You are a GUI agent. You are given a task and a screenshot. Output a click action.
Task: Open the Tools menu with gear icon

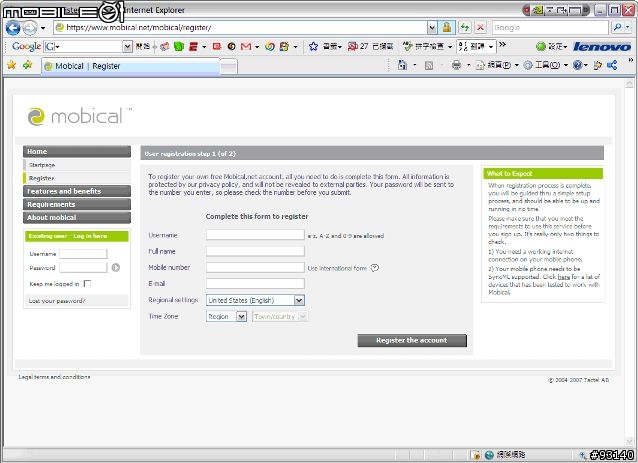click(x=545, y=66)
